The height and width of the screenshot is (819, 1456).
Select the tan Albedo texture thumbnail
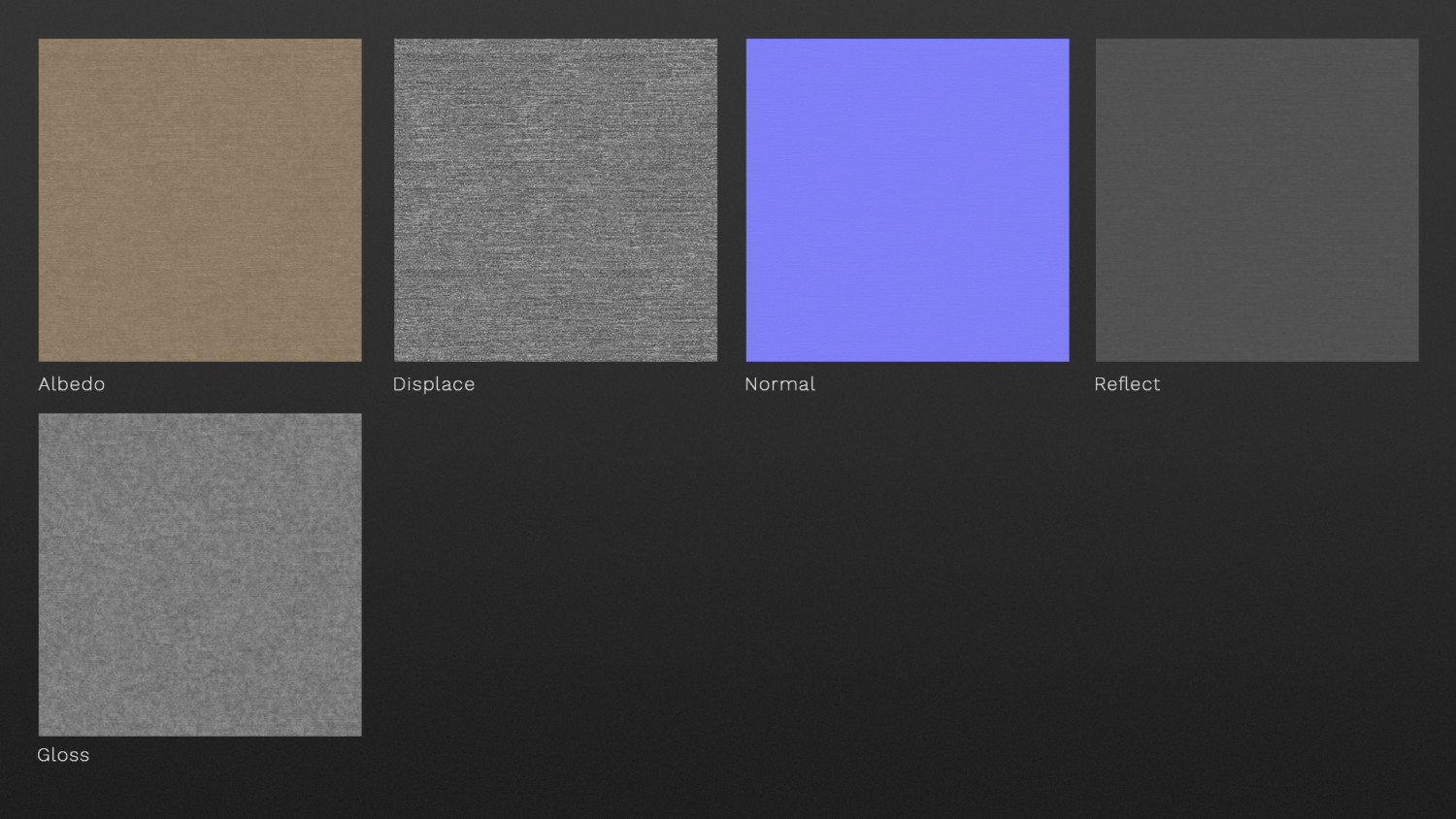point(200,200)
